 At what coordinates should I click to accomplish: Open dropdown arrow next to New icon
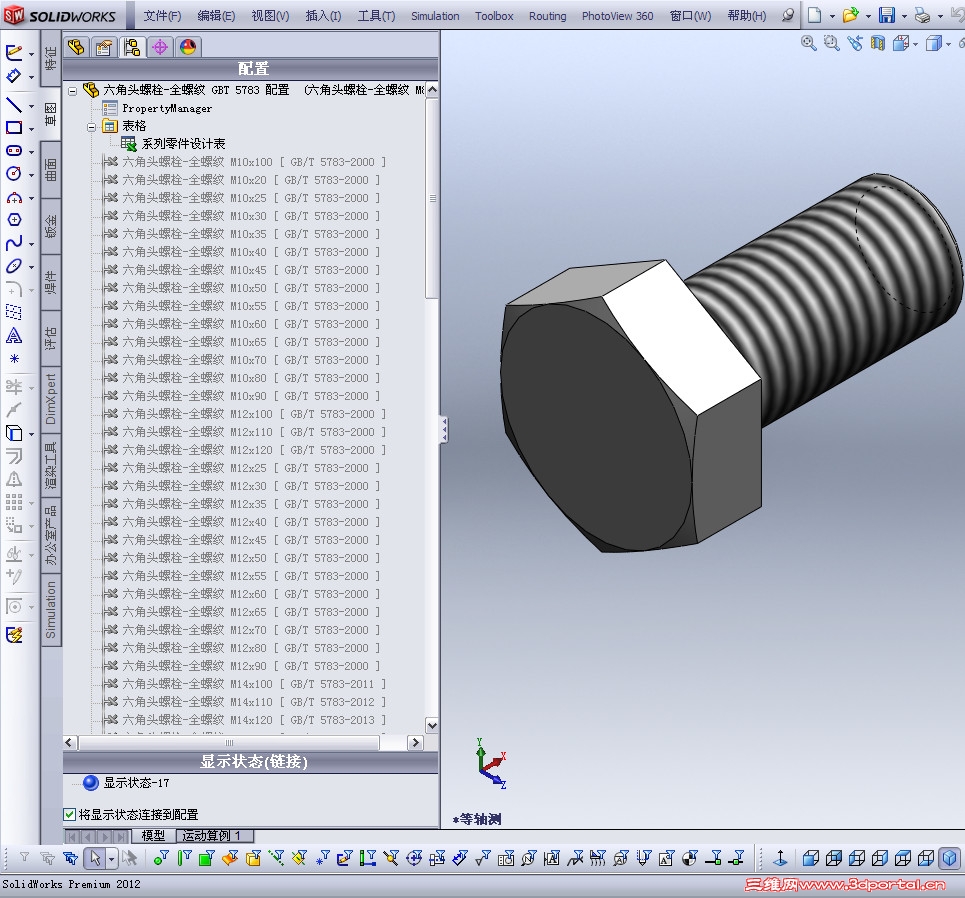832,17
